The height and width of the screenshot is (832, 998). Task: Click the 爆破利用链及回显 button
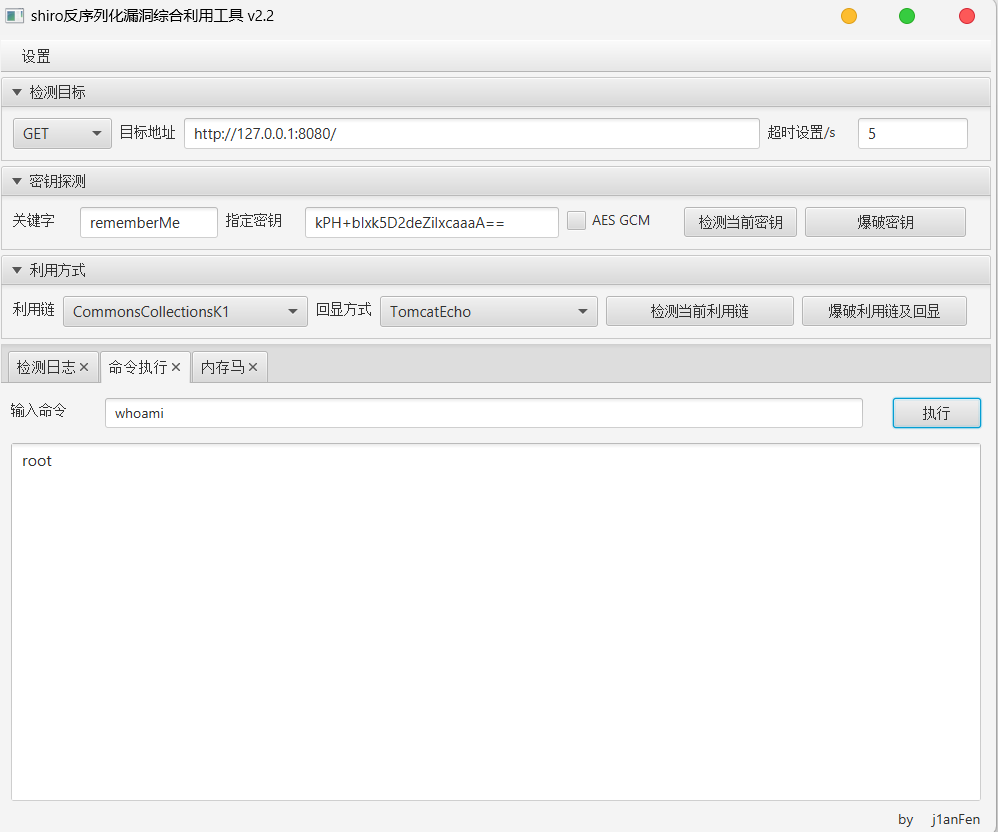click(884, 311)
